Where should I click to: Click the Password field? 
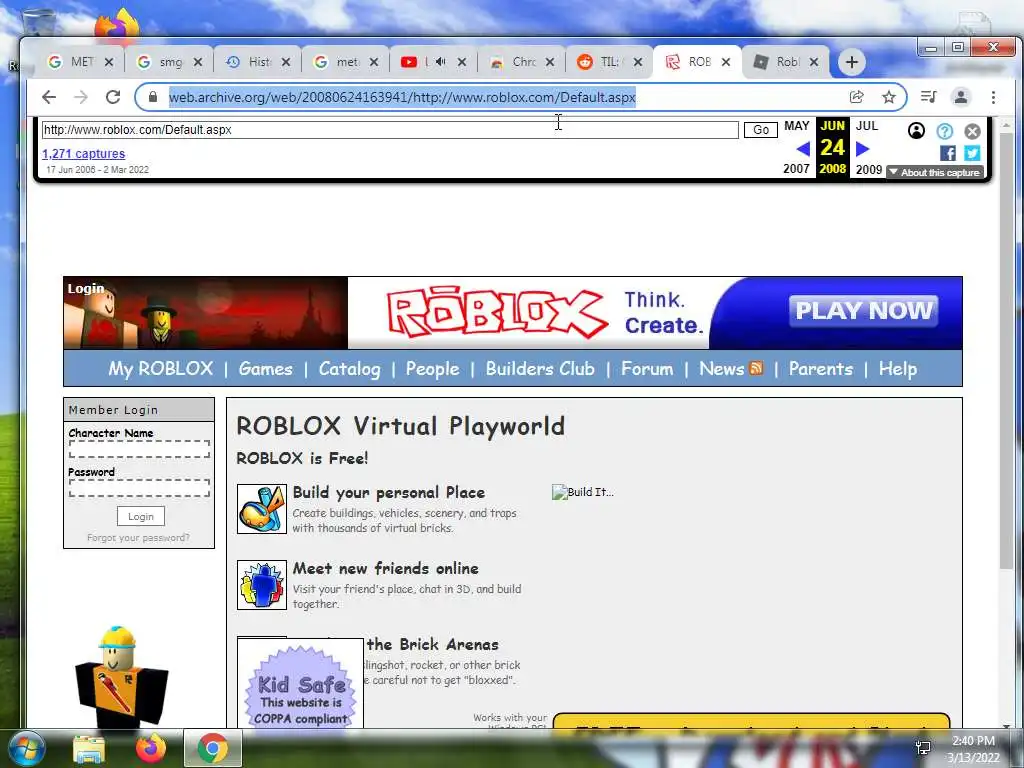tap(140, 488)
